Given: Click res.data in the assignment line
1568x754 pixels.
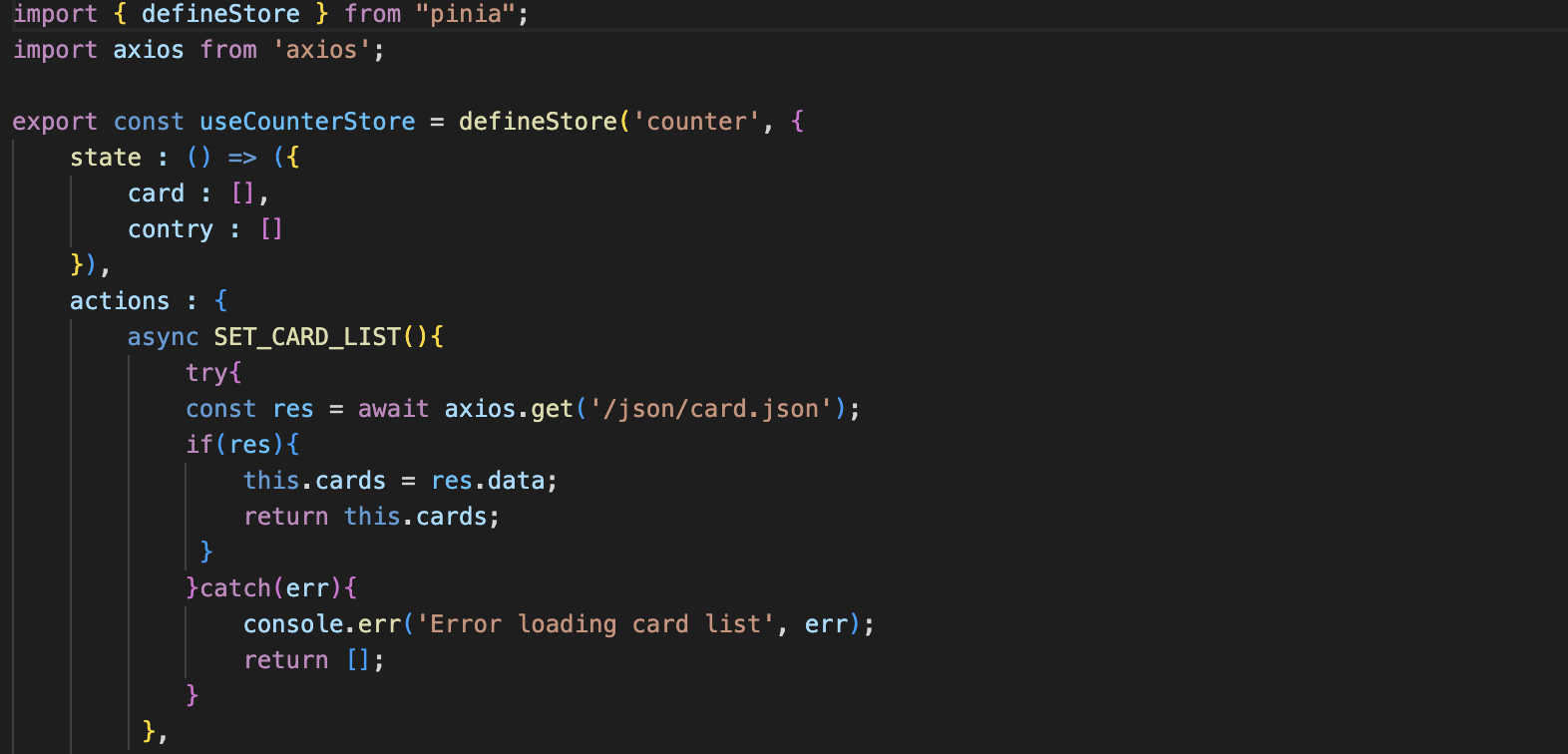Looking at the screenshot, I should (488, 481).
